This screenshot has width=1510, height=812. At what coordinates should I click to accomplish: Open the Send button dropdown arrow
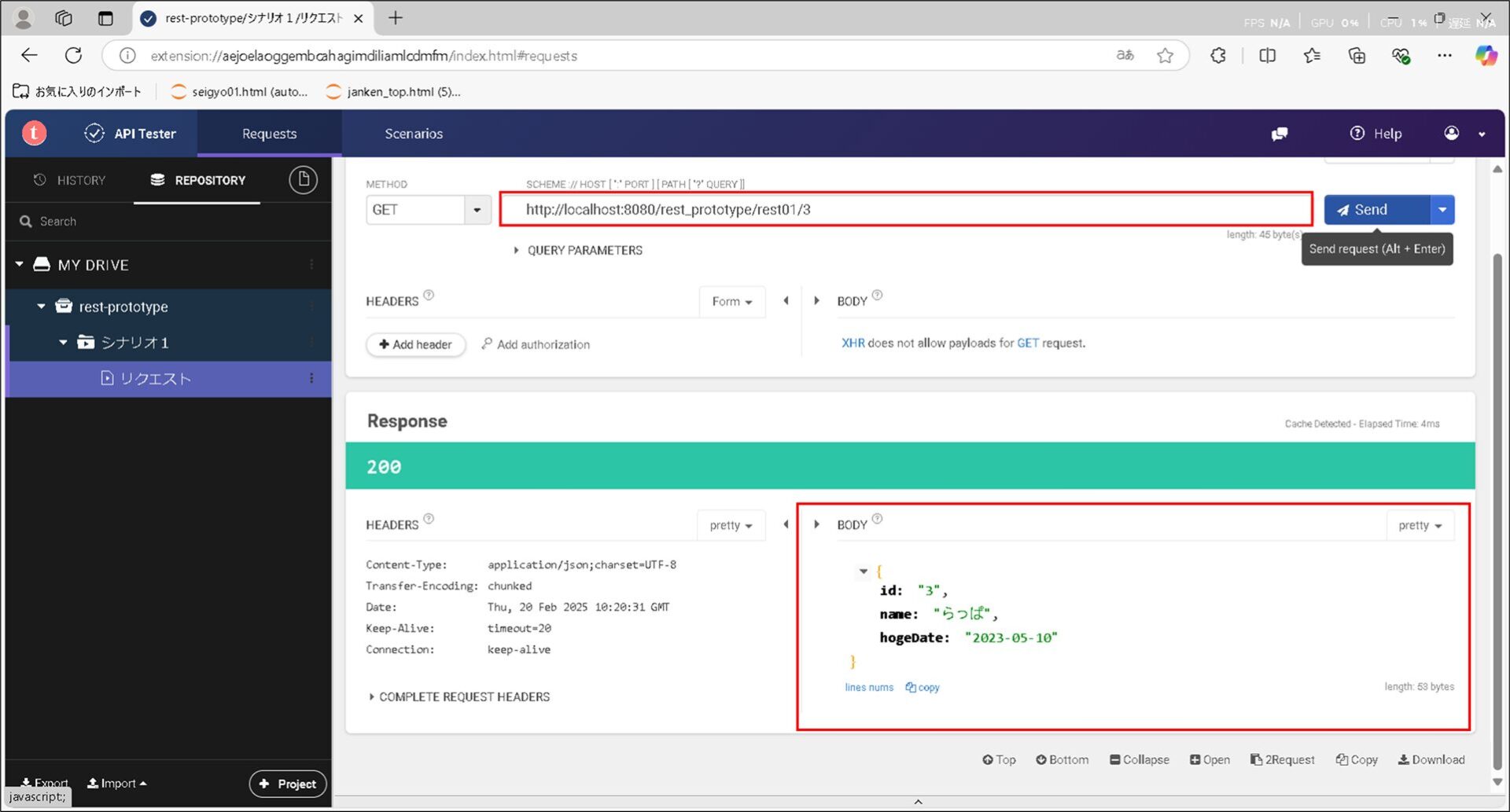pyautogui.click(x=1442, y=210)
